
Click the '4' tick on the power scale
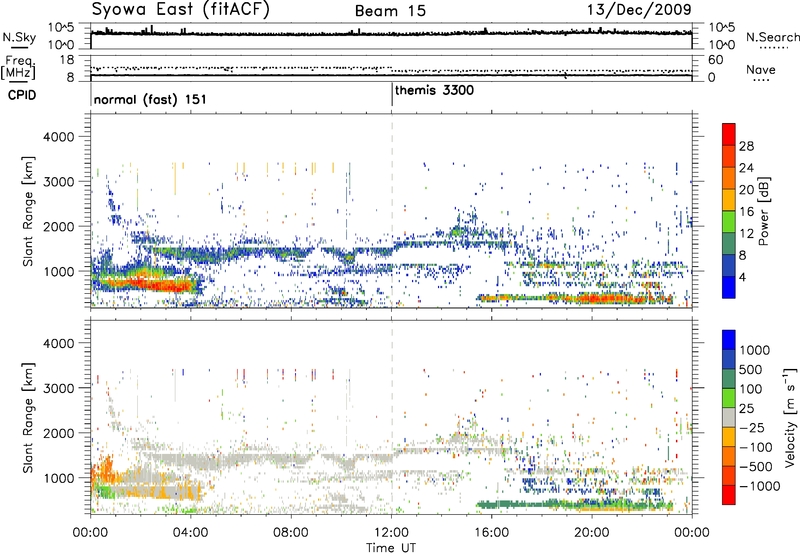(742, 278)
